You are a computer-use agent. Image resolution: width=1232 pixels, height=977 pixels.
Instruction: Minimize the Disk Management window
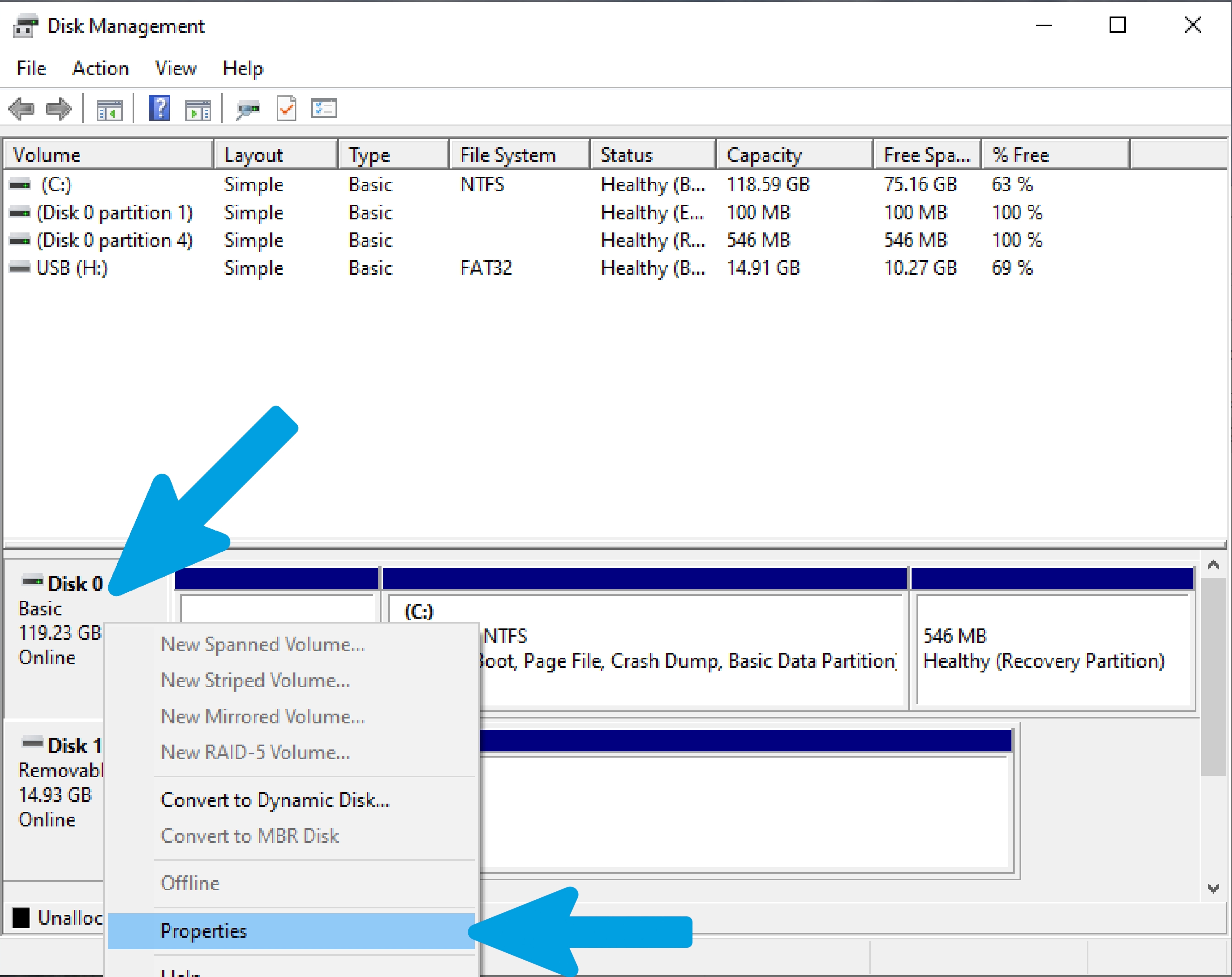click(x=1044, y=25)
